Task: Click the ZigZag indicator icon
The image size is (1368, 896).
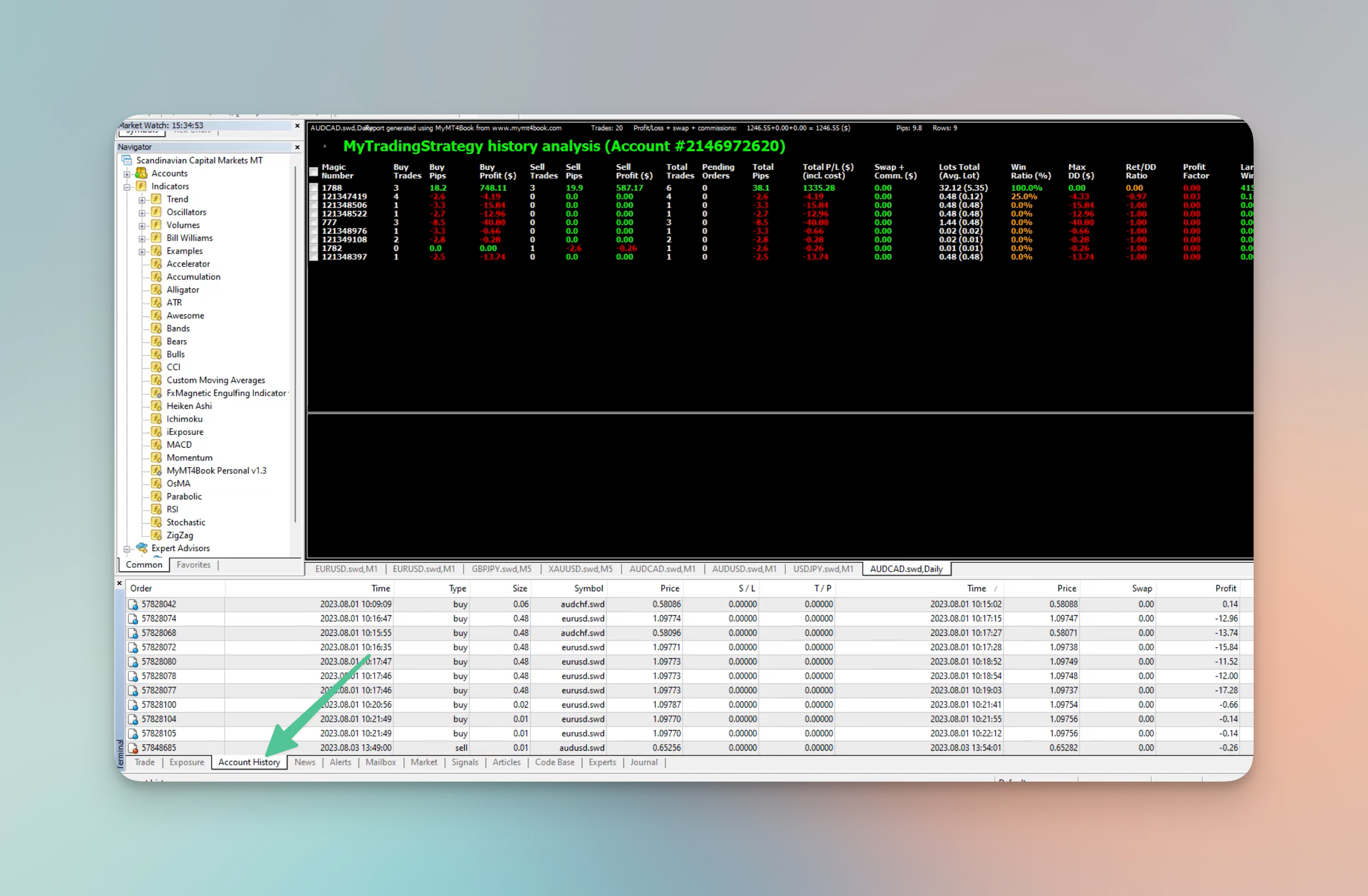Action: (156, 535)
